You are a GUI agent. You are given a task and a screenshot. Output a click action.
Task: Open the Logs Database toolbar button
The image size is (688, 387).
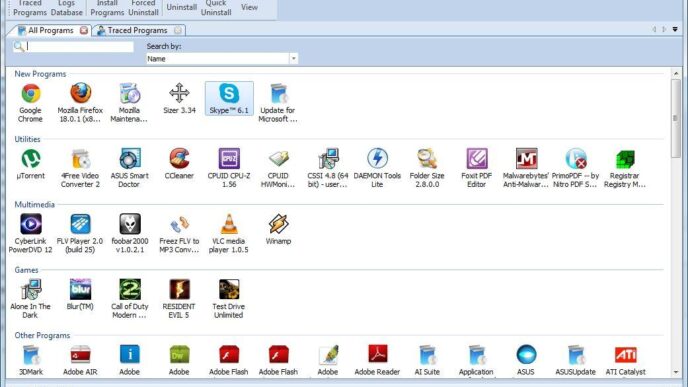click(66, 8)
